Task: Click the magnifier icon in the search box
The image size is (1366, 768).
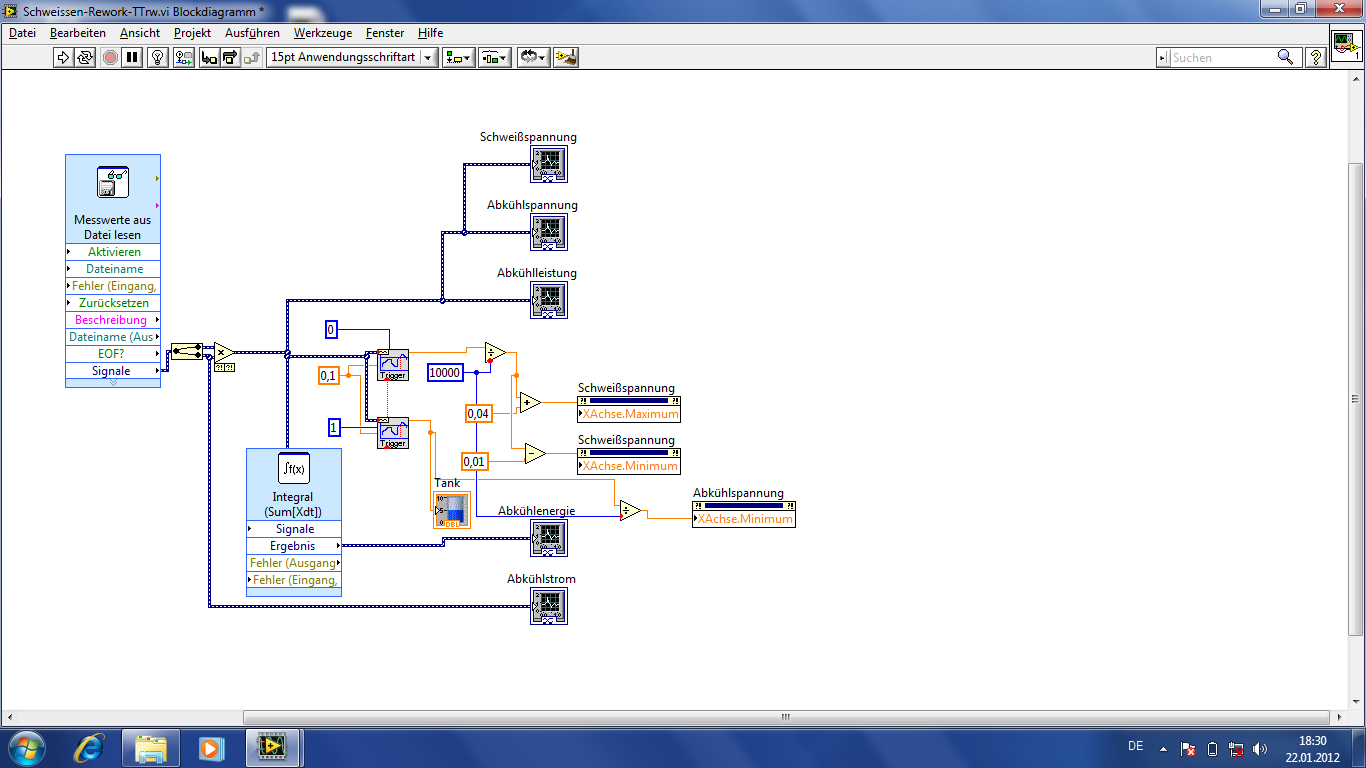Action: click(1286, 58)
